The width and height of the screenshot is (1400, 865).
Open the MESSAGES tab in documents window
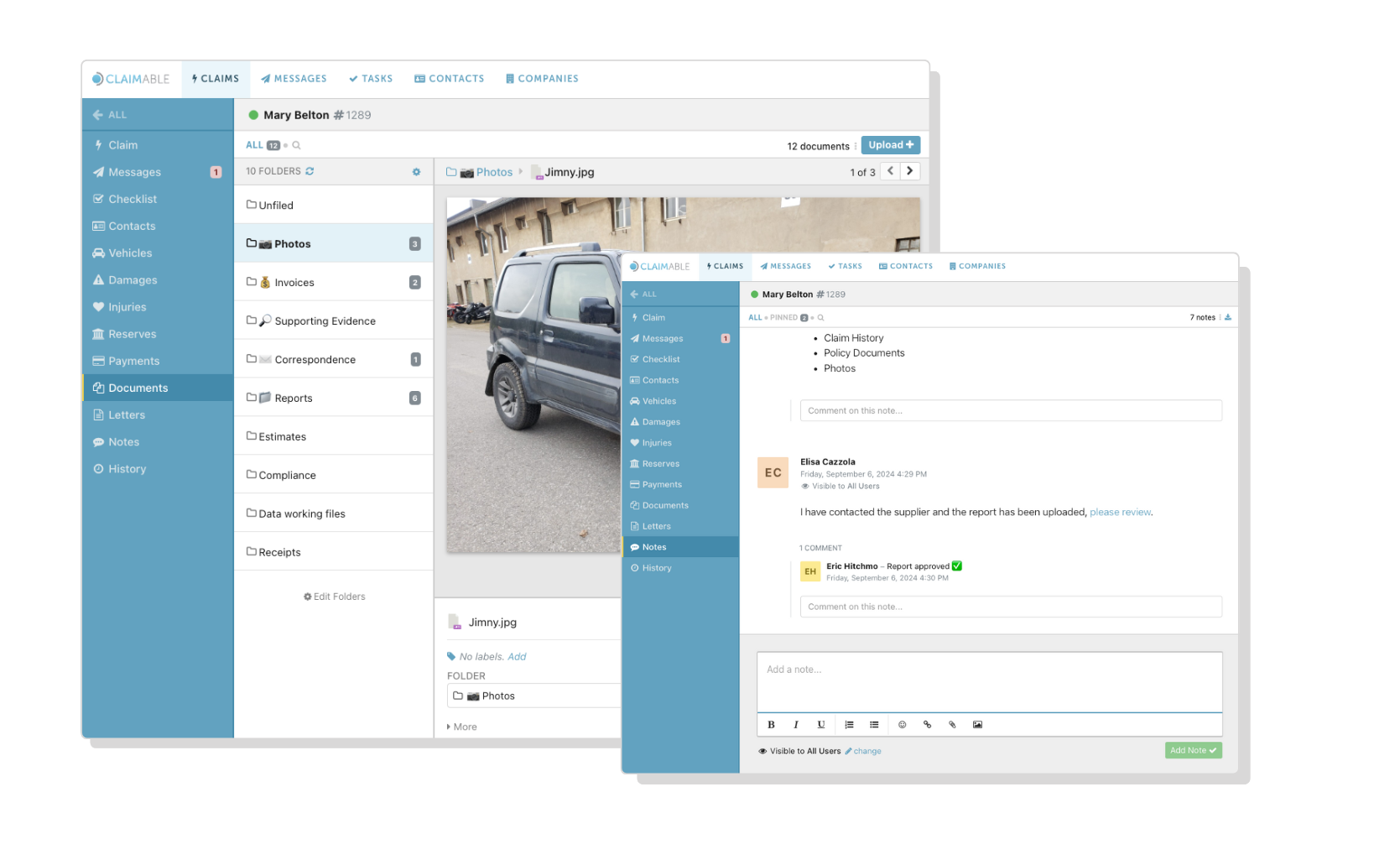294,79
